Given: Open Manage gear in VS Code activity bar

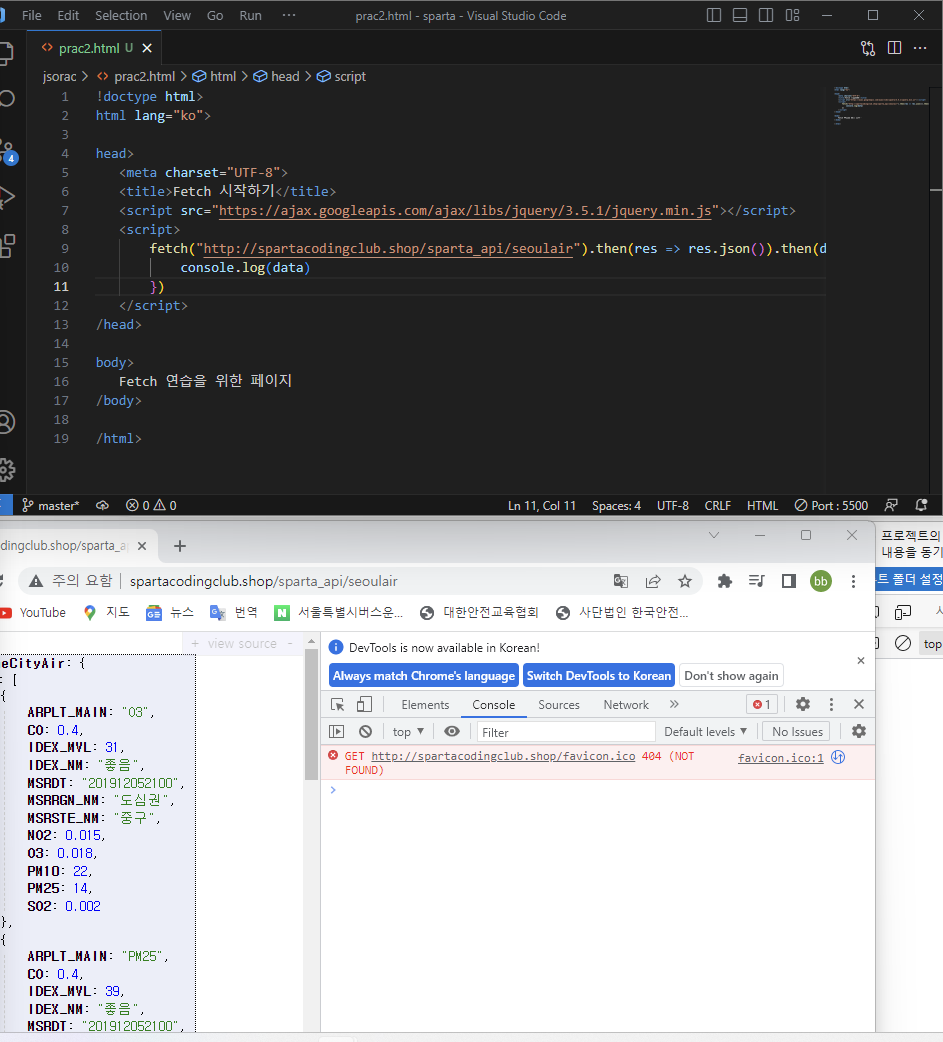Looking at the screenshot, I should (x=7, y=470).
